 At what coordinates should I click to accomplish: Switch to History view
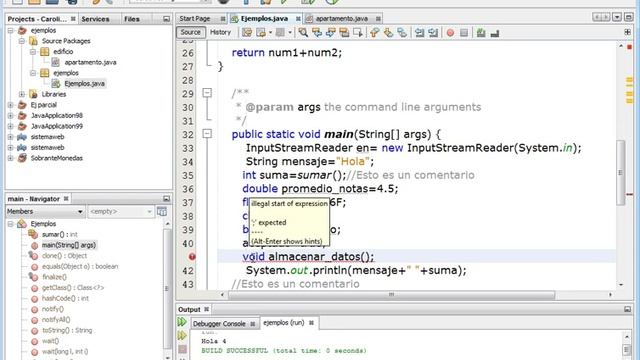point(220,32)
